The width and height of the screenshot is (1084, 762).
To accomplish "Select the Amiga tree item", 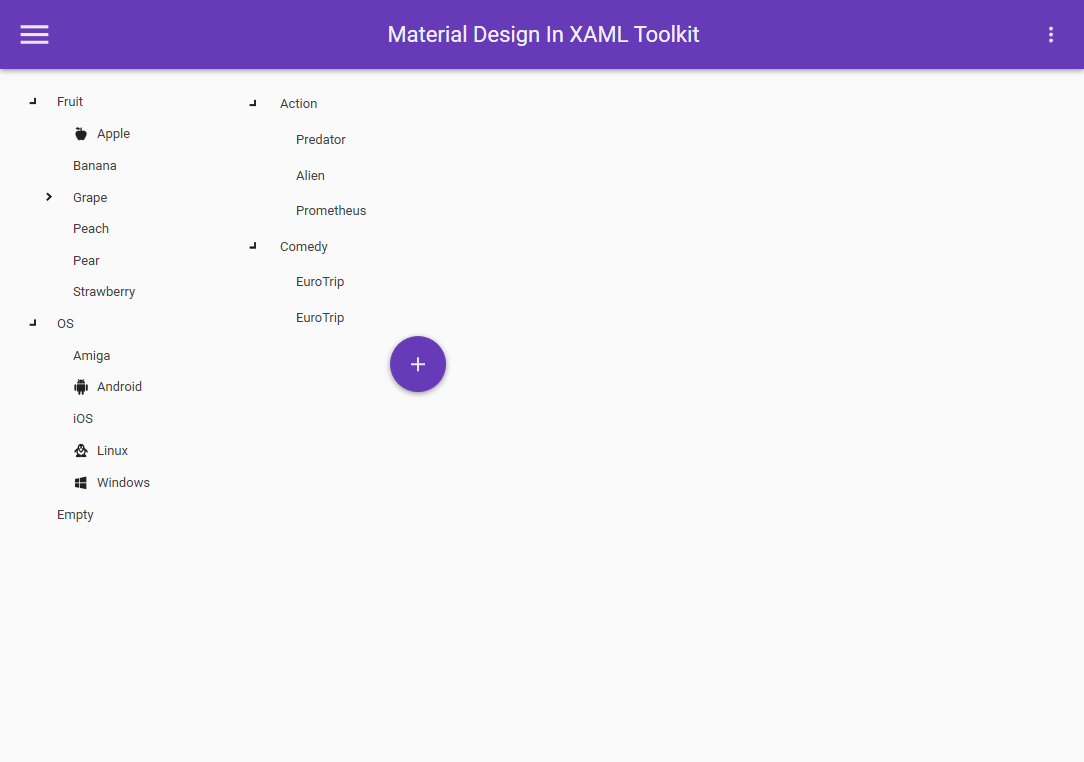I will [91, 355].
